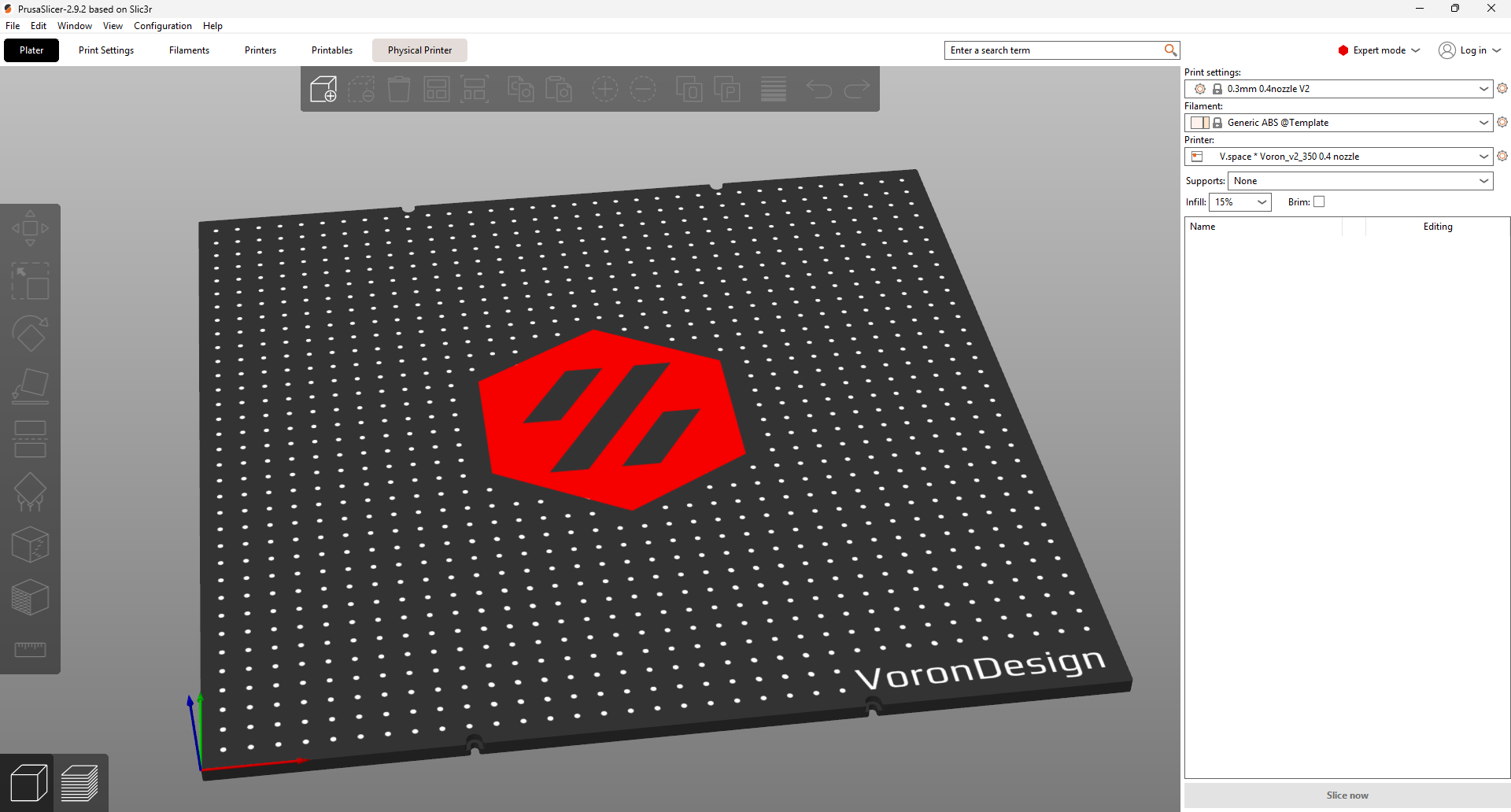Select the Place on face tool
1511x812 pixels.
(30, 386)
